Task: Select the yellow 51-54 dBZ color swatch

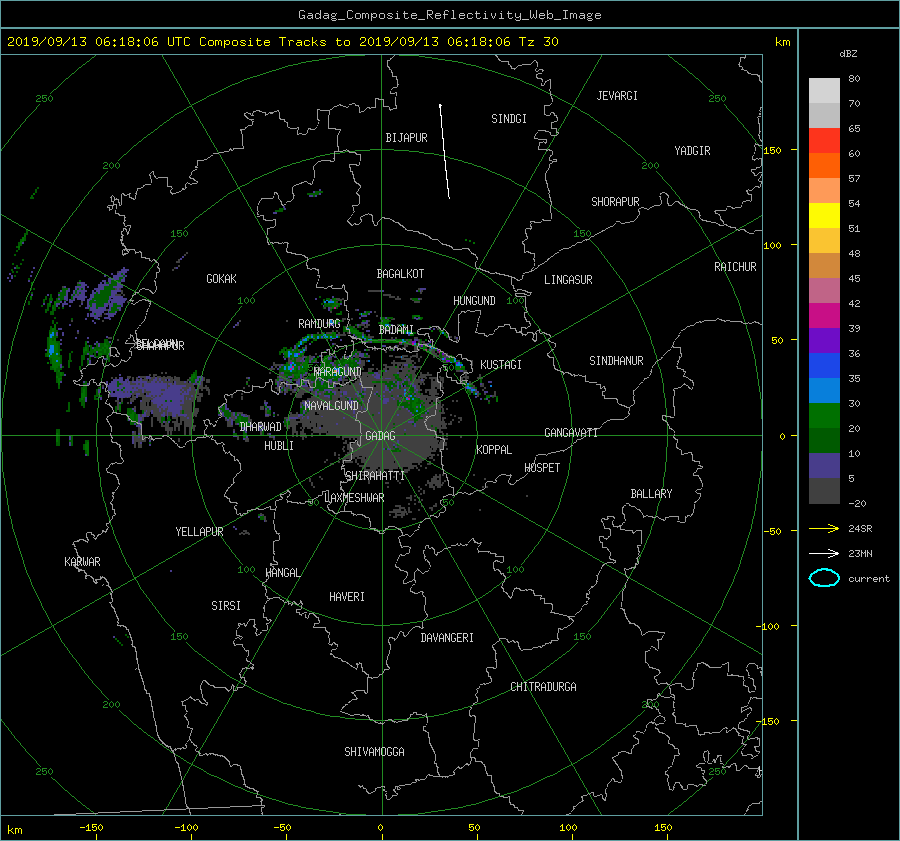Action: [x=824, y=215]
